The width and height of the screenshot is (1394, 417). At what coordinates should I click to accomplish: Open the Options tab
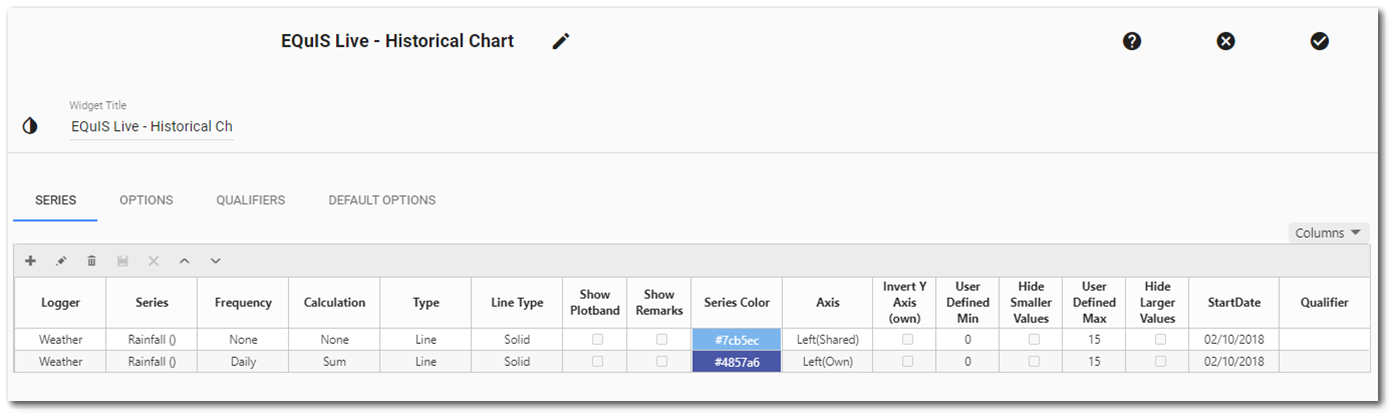point(146,200)
